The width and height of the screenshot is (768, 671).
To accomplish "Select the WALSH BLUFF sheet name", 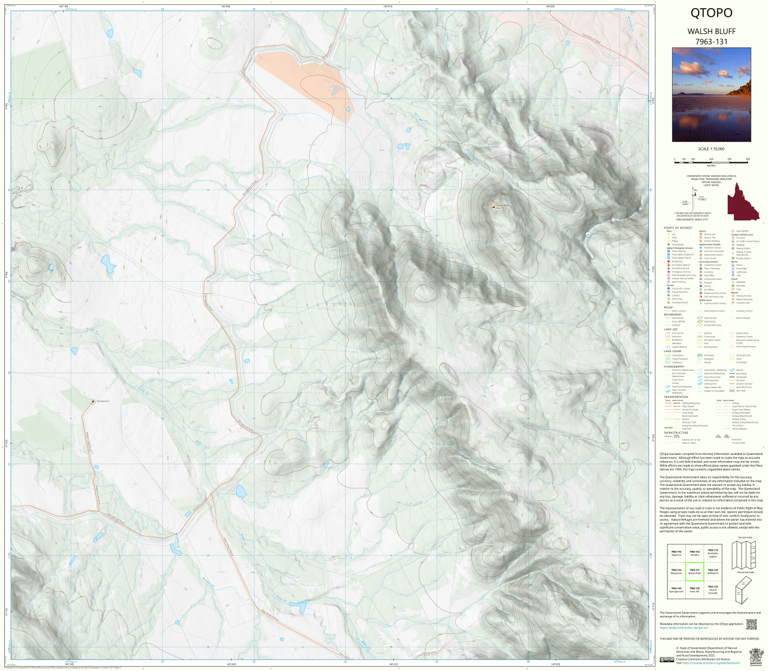I will 711,31.
